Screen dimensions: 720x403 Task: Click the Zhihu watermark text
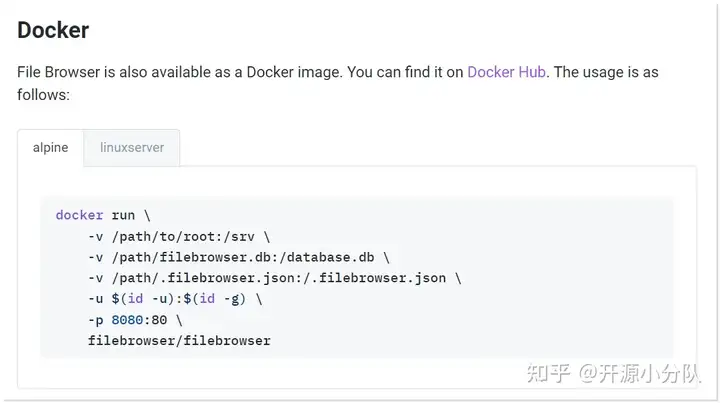(613, 373)
